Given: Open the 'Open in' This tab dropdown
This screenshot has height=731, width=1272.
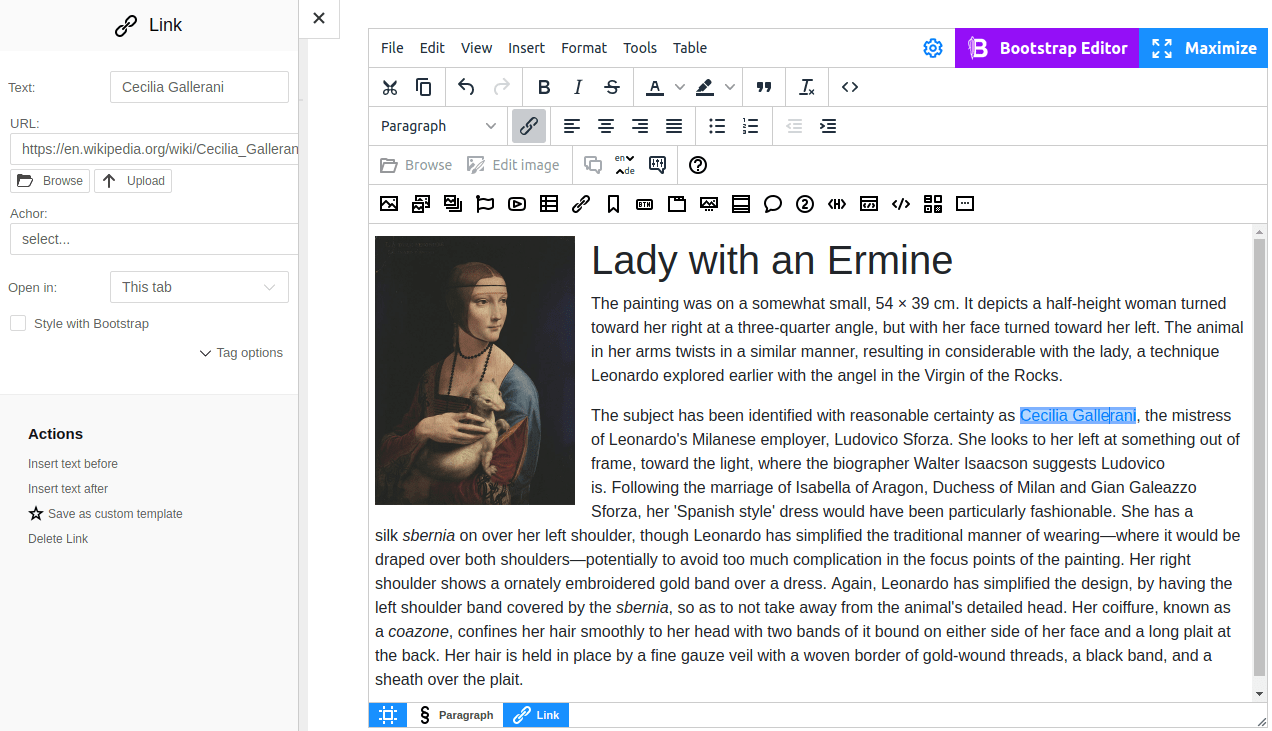Looking at the screenshot, I should click(x=199, y=287).
